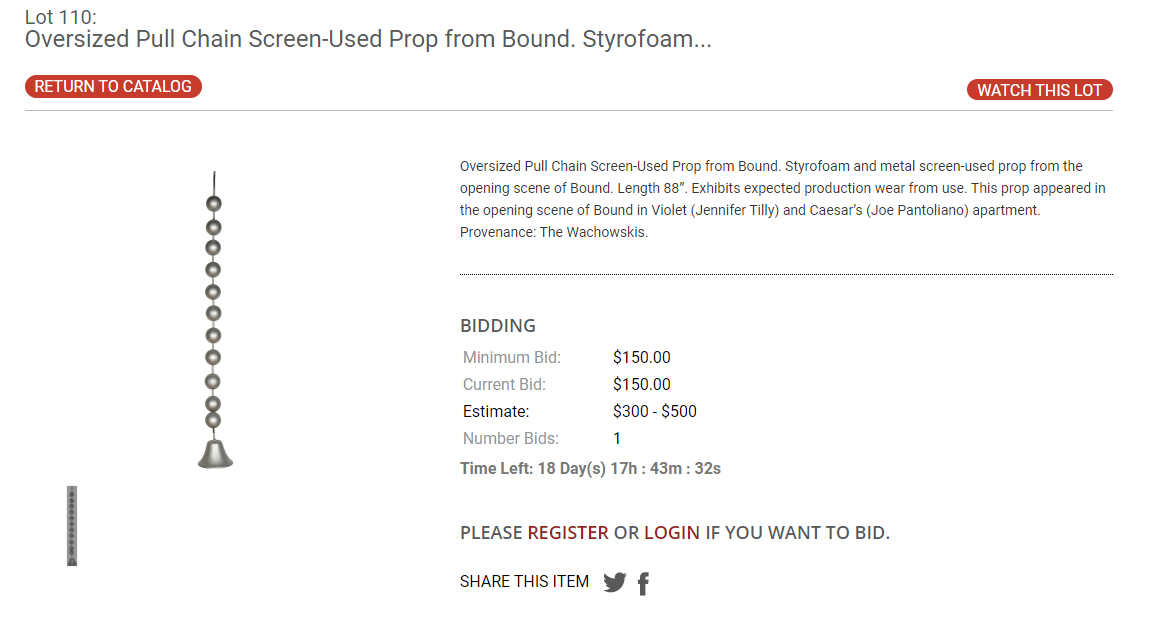Image resolution: width=1153 pixels, height=644 pixels.
Task: Open the Register link
Action: click(x=568, y=533)
